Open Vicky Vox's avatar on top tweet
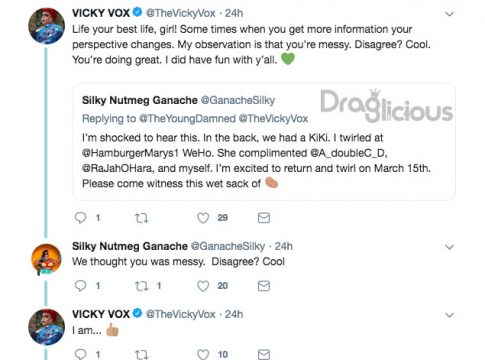This screenshot has height=360, width=485. point(46,26)
